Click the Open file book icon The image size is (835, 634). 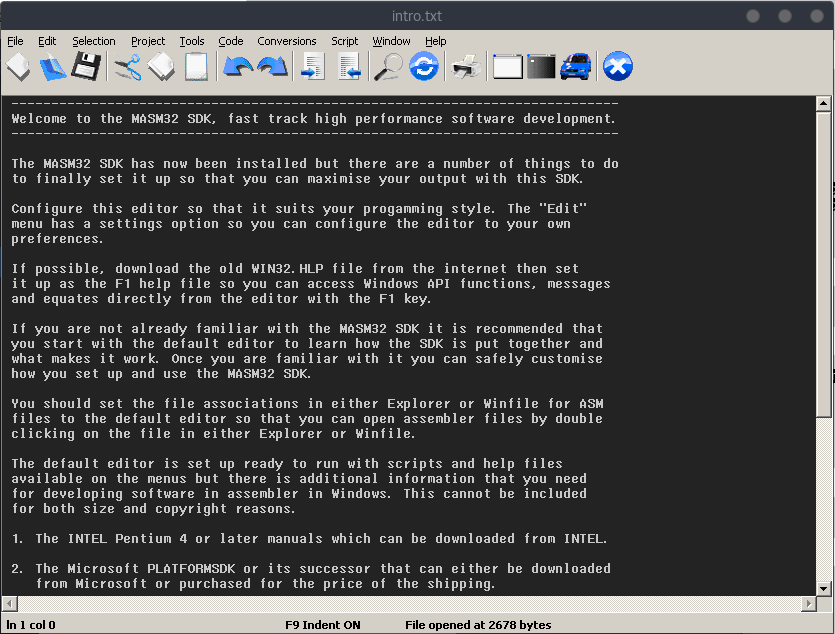(53, 67)
